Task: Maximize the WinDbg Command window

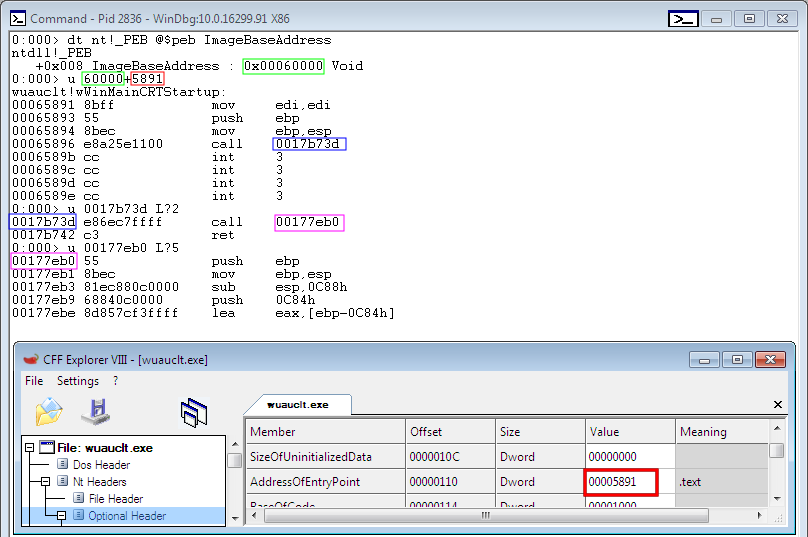Action: pyautogui.click(x=749, y=19)
